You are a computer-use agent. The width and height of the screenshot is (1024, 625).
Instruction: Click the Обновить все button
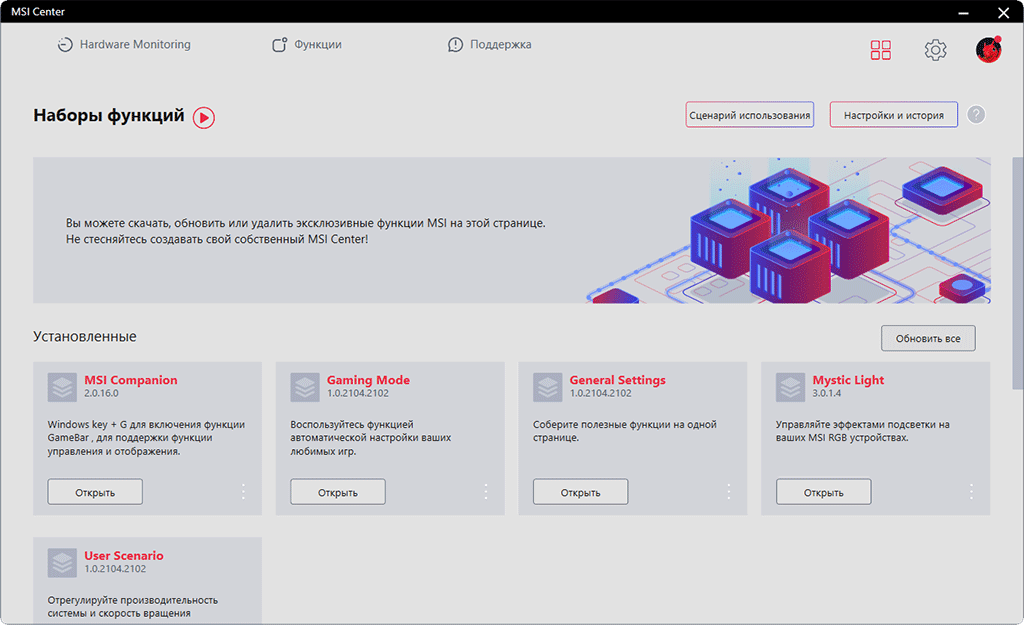928,338
